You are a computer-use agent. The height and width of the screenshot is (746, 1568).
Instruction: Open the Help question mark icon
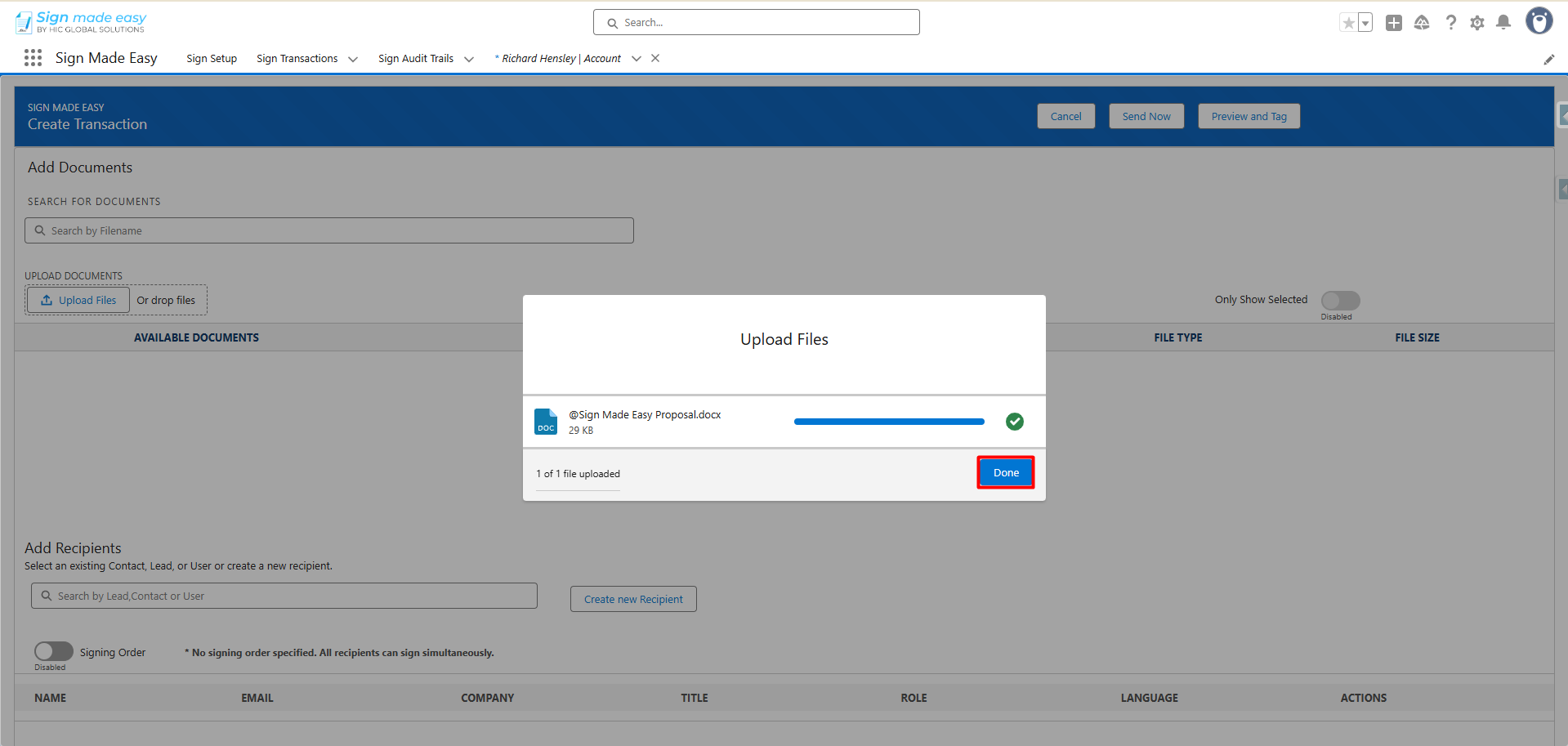coord(1450,23)
